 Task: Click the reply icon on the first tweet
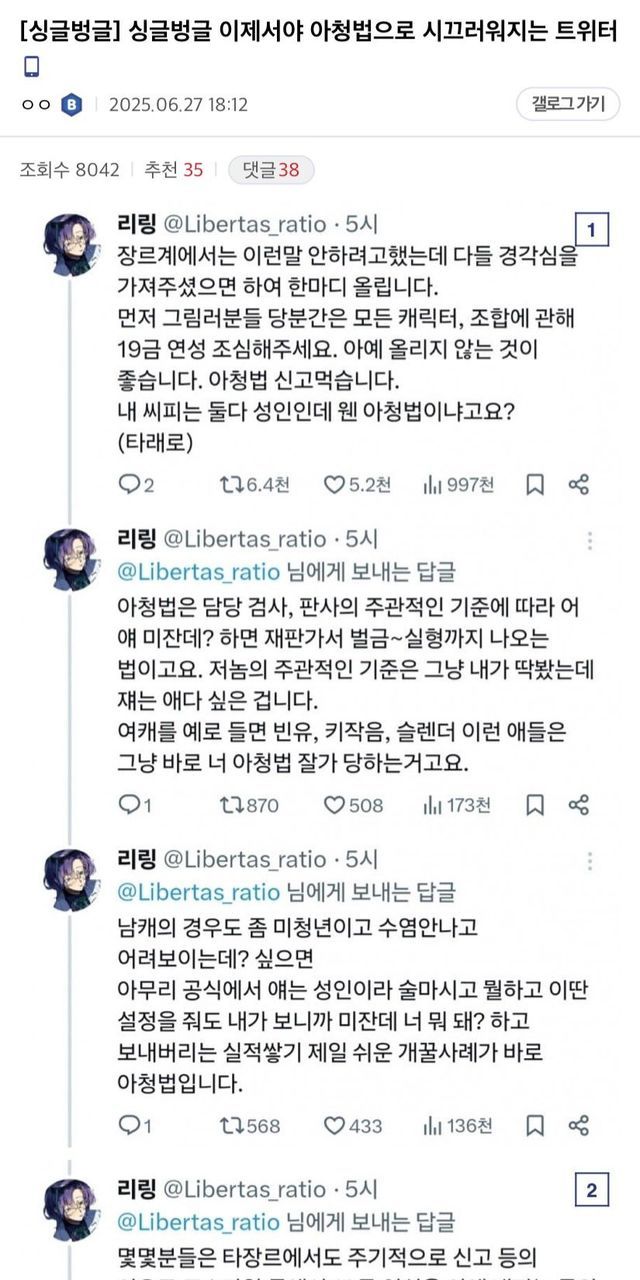tap(130, 484)
